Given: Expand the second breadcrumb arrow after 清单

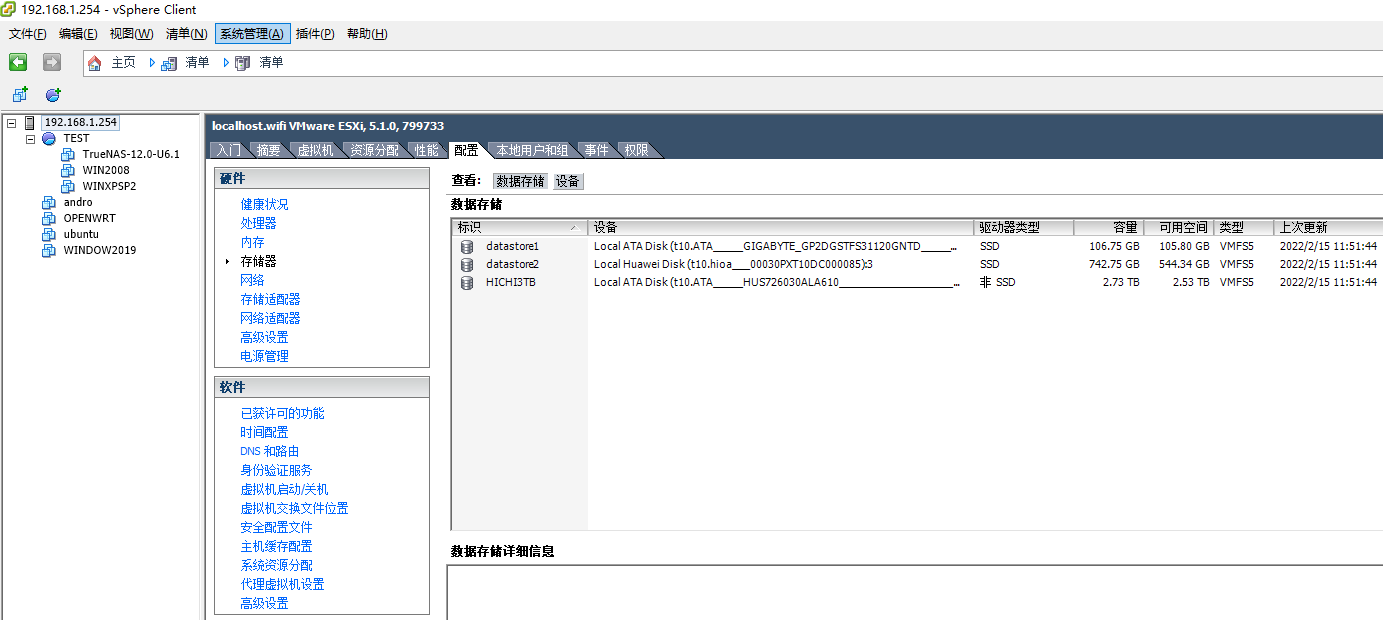Looking at the screenshot, I should pyautogui.click(x=226, y=63).
